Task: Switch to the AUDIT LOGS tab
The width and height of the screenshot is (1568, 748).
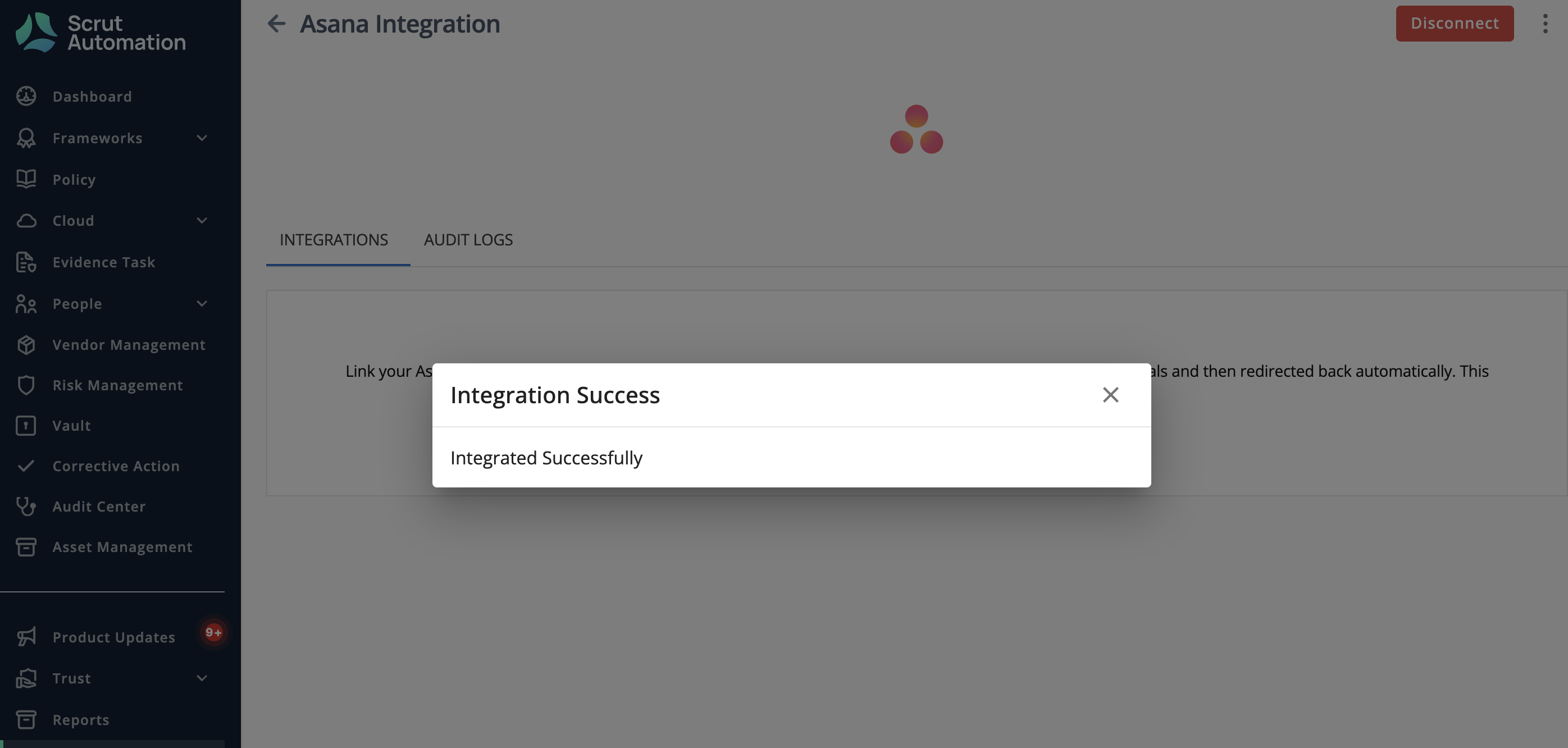Action: click(468, 240)
